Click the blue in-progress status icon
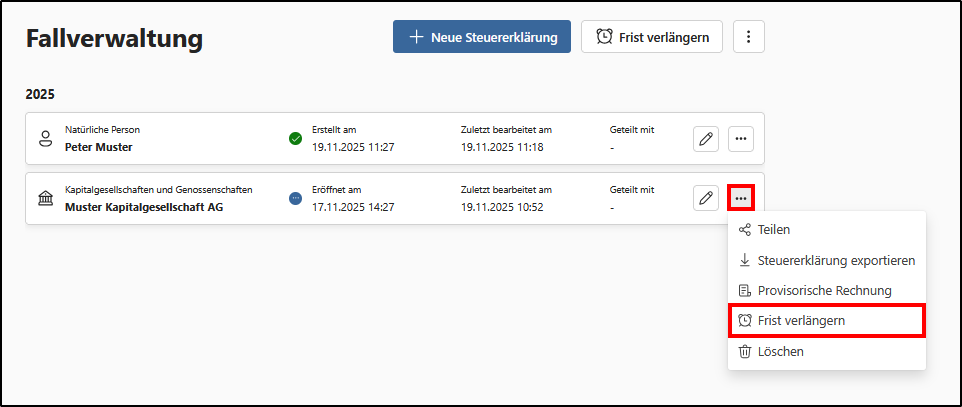The width and height of the screenshot is (962, 407). tap(295, 198)
